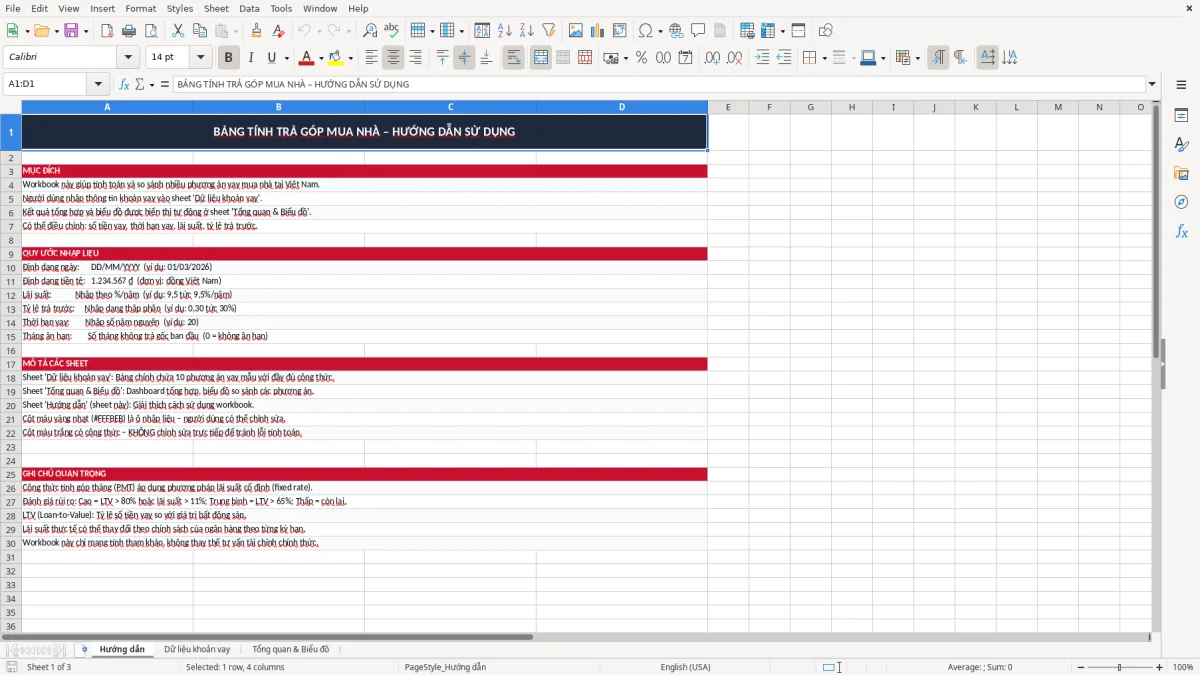Select column D header
Screen dimensions: 1200x675
[x=622, y=107]
